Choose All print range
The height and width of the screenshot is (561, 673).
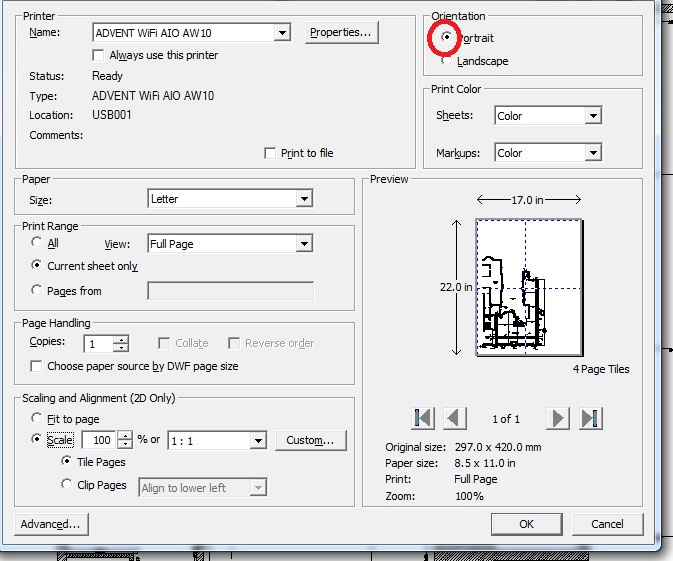pyautogui.click(x=36, y=242)
